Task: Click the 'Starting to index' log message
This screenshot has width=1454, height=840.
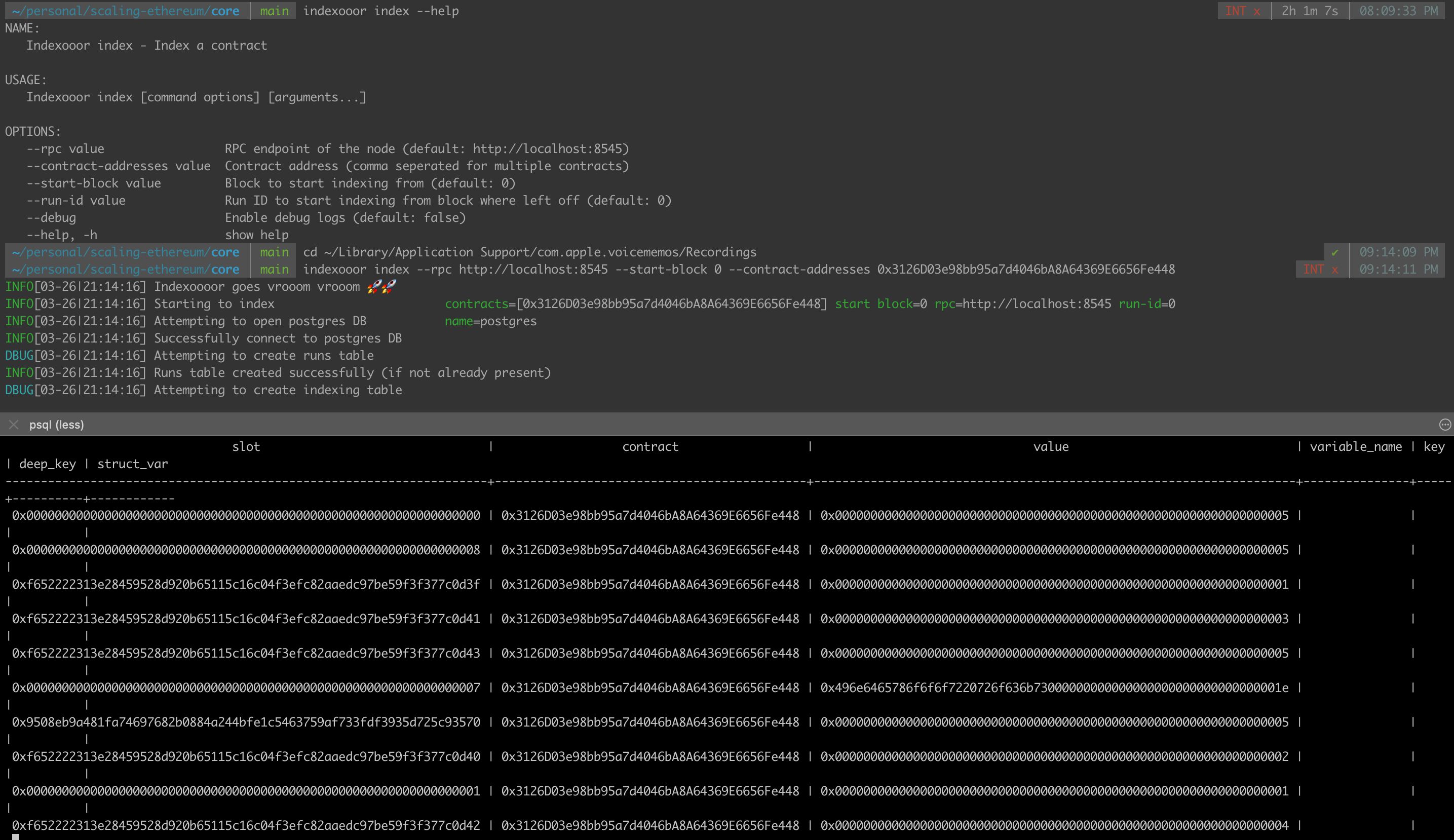Action: coord(214,304)
